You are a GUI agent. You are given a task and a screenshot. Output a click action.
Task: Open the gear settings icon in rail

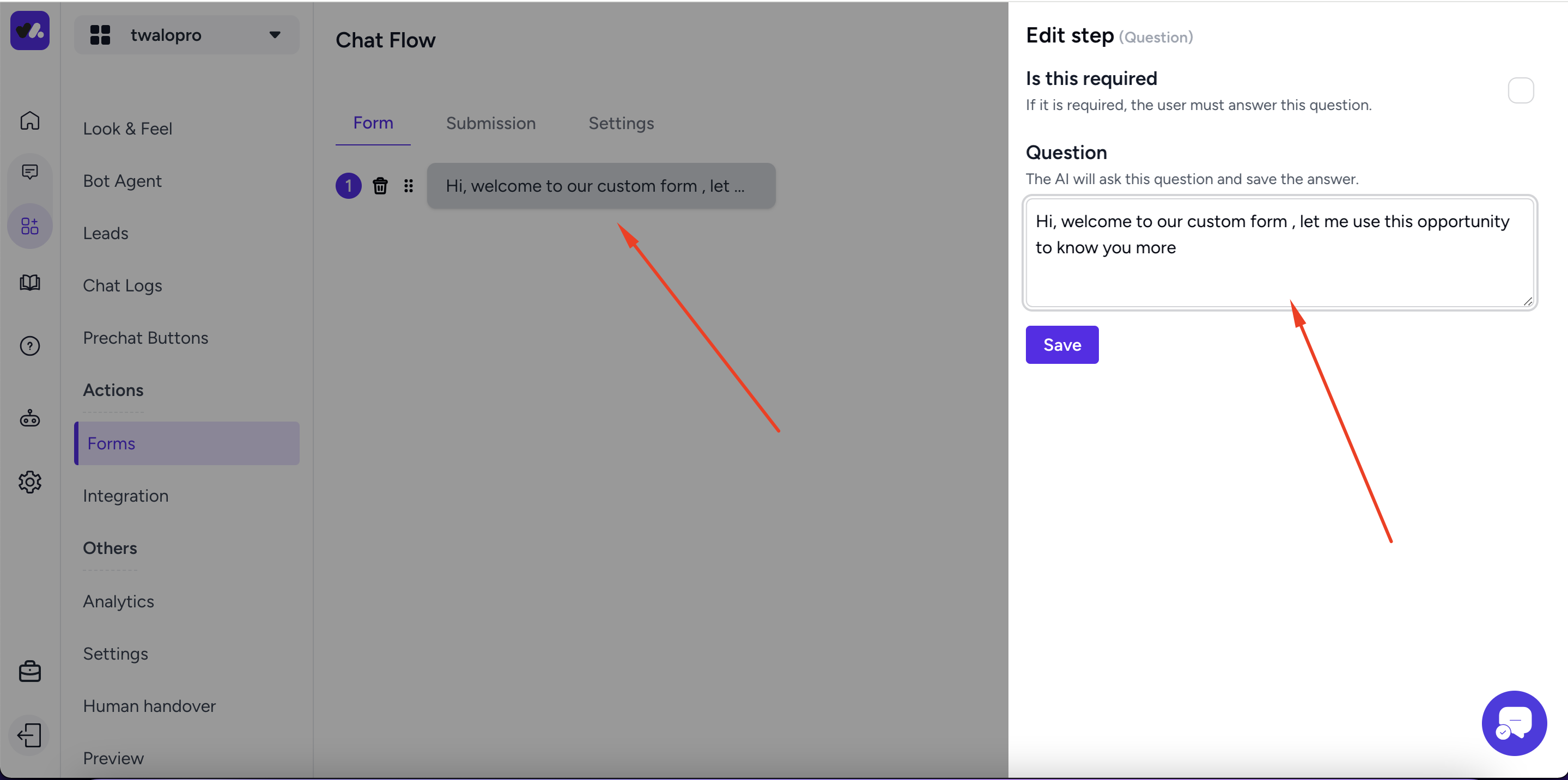coord(30,482)
